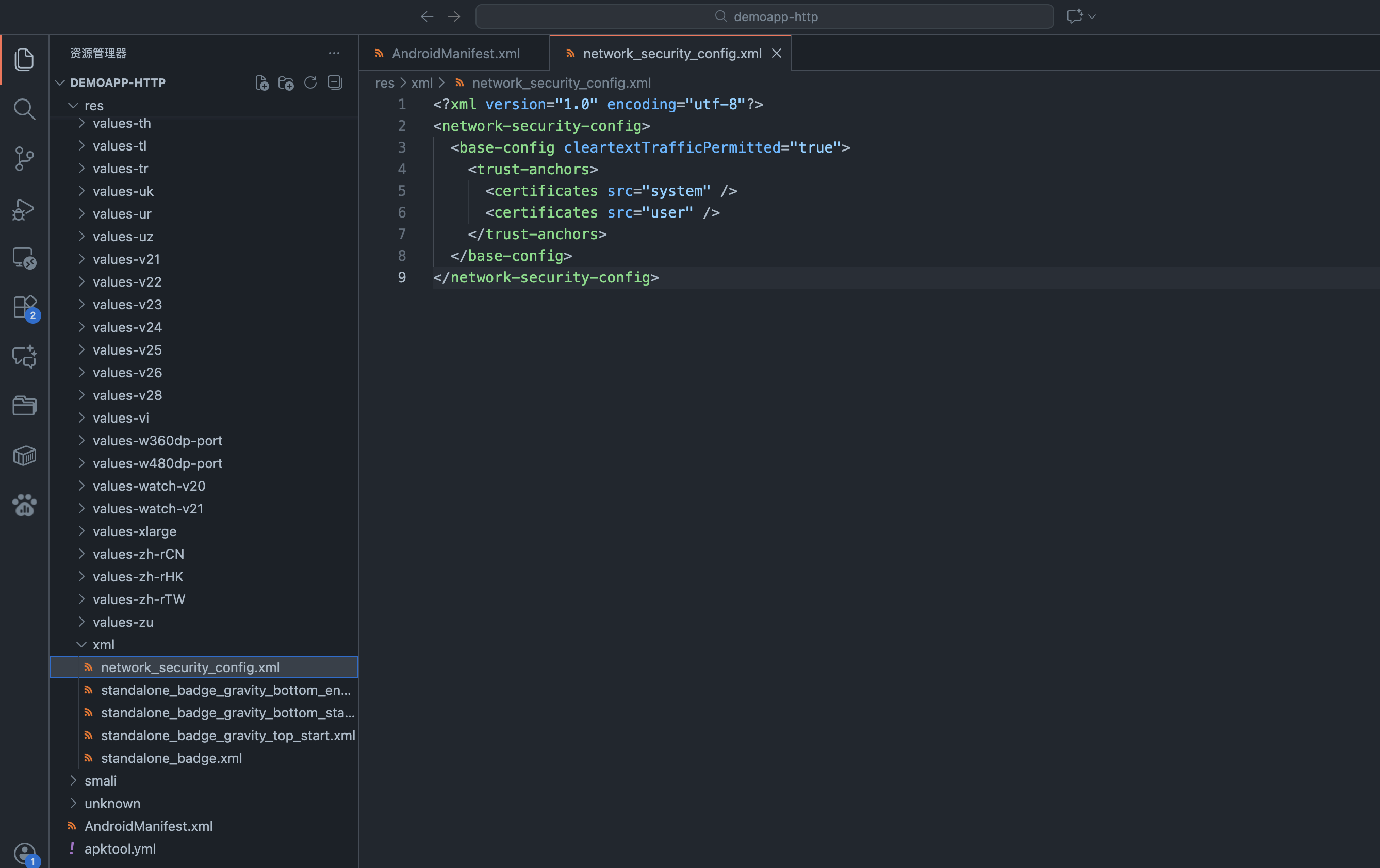Click cleartextTrafficPermitted attribute in code
The image size is (1380, 868).
(x=671, y=148)
